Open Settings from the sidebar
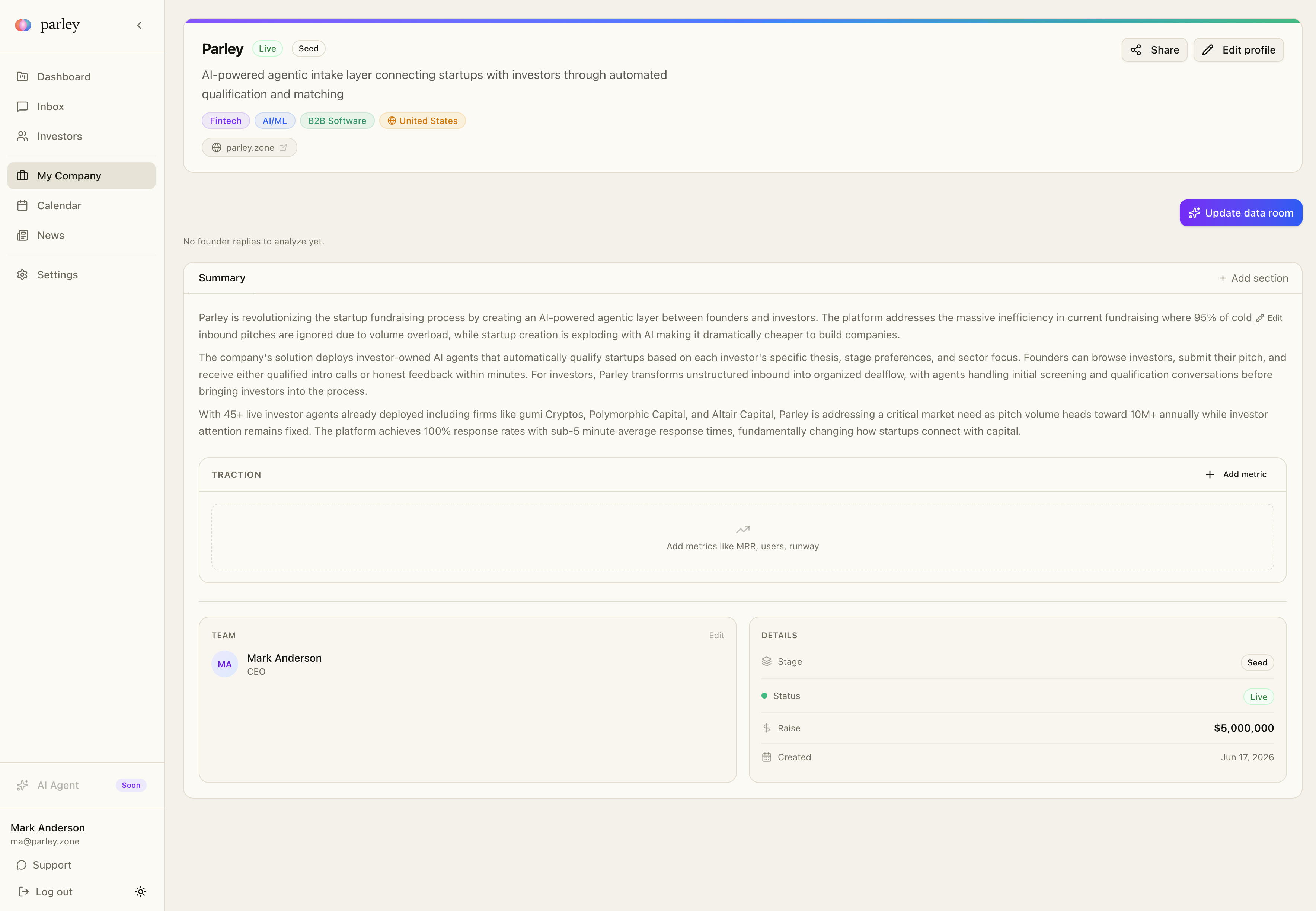 [81, 275]
